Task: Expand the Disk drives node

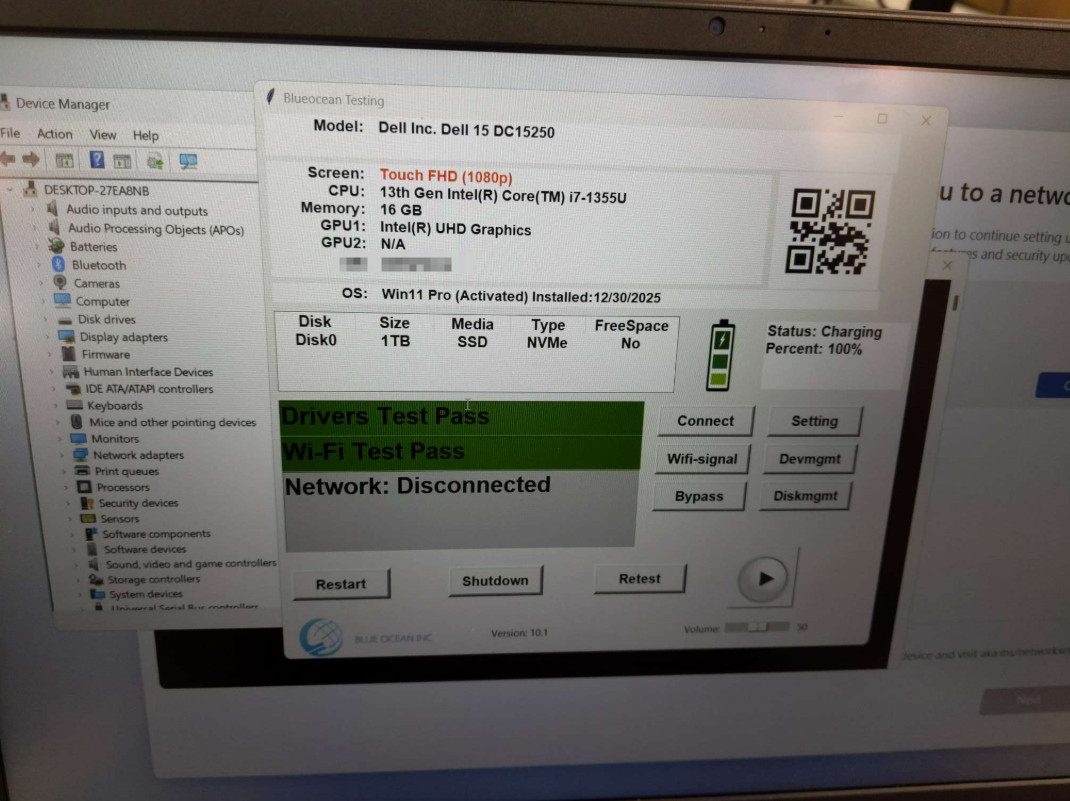Action: [46, 319]
